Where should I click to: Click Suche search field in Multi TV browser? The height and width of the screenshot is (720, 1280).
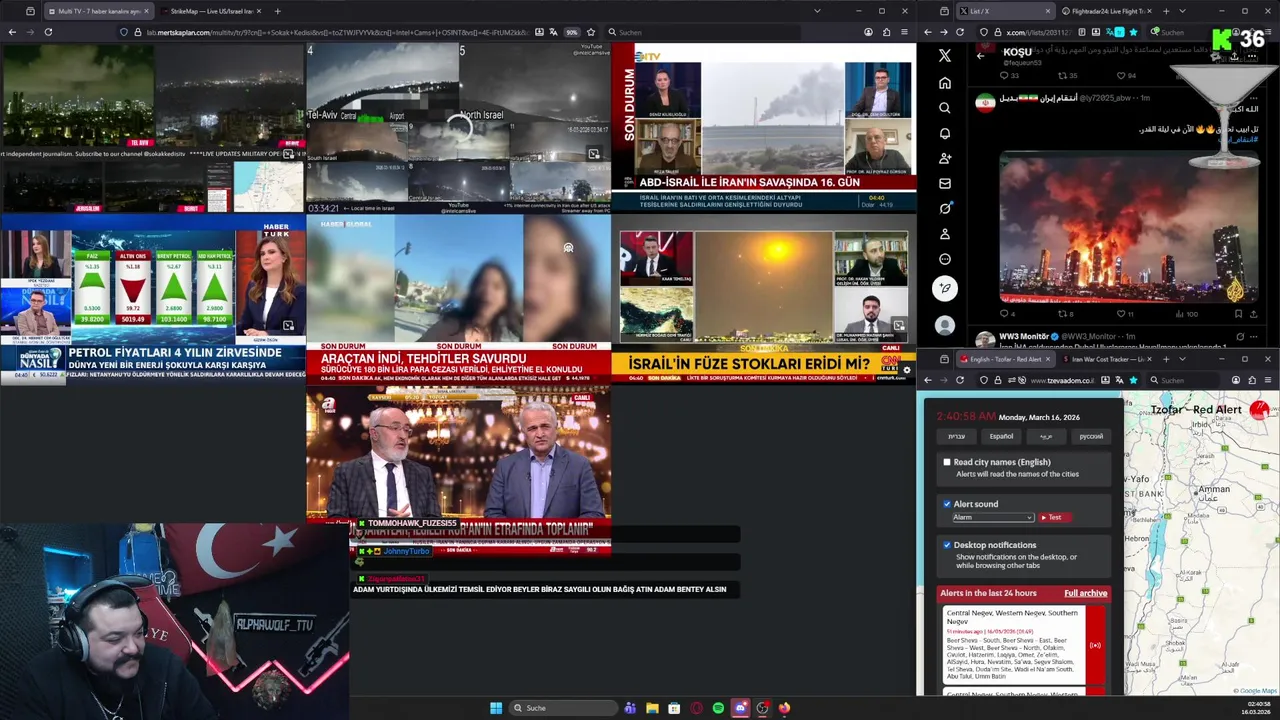702,32
